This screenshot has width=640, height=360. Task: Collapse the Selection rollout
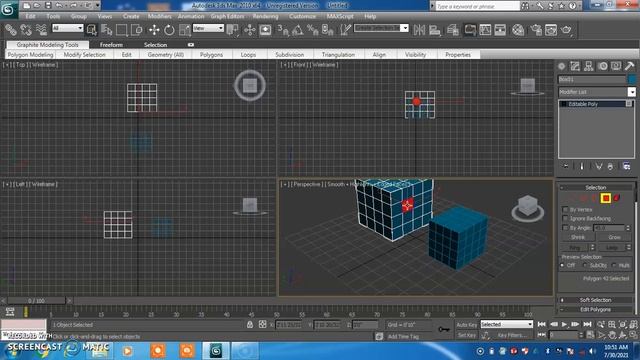596,187
